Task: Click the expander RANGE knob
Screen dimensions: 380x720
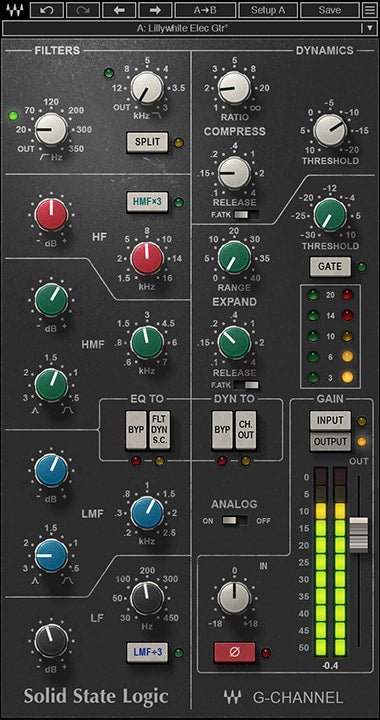Action: [x=235, y=257]
